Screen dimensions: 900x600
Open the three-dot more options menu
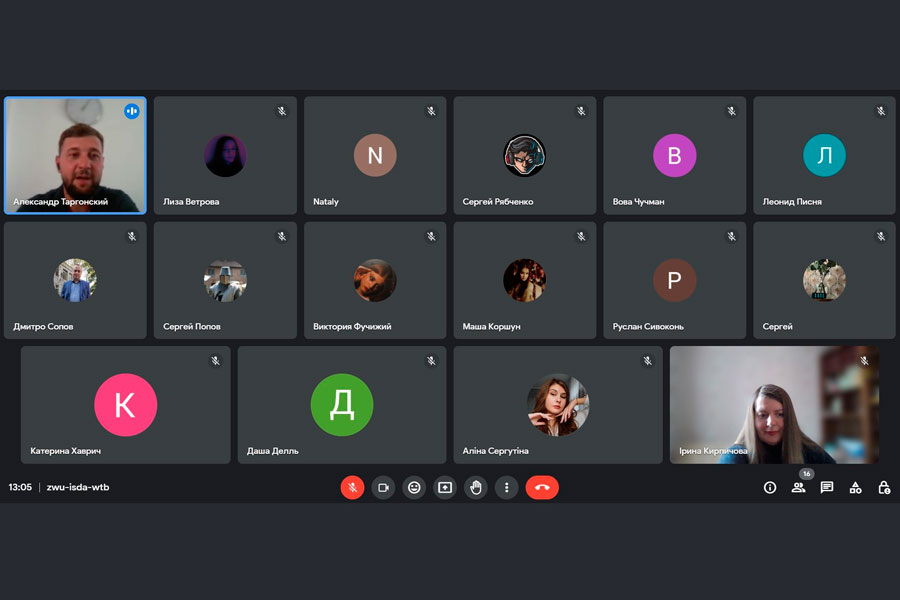pyautogui.click(x=506, y=487)
